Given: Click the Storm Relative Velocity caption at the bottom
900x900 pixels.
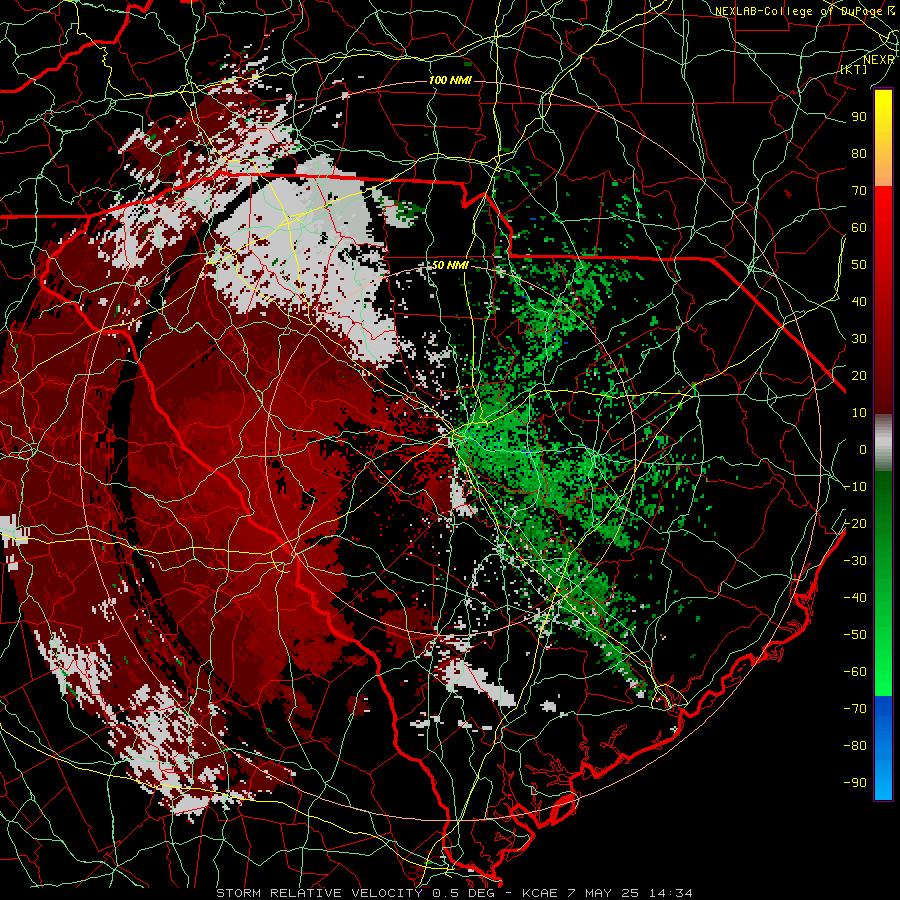Looking at the screenshot, I should pos(454,893).
